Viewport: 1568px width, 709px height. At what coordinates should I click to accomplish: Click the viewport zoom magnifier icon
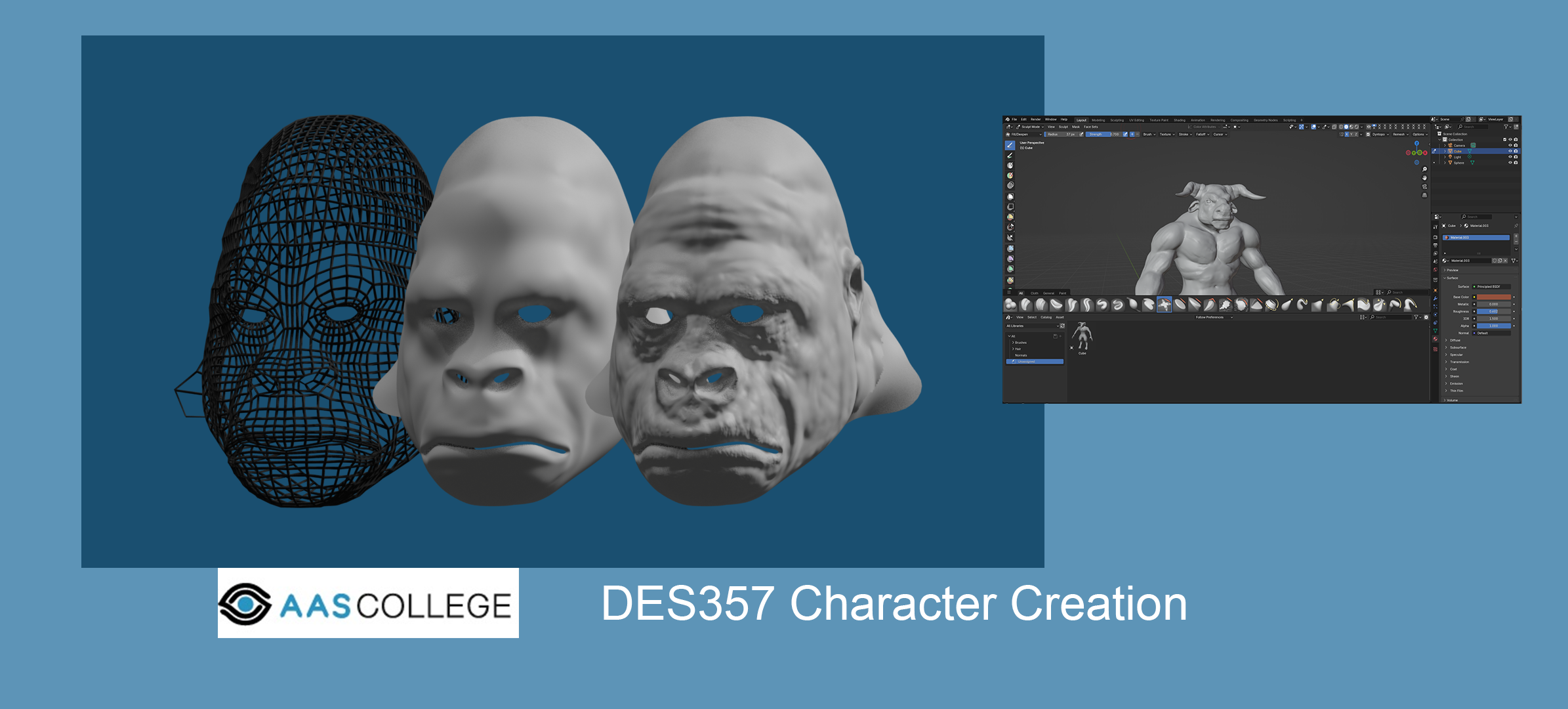1424,169
